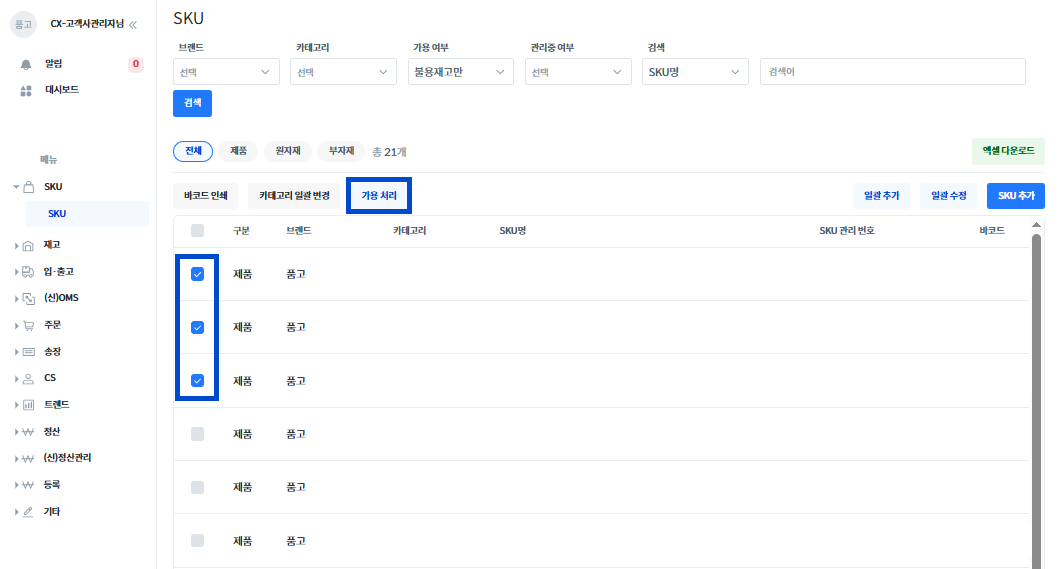1058x569 pixels.
Task: Toggle the select-all header checkbox
Action: click(197, 231)
